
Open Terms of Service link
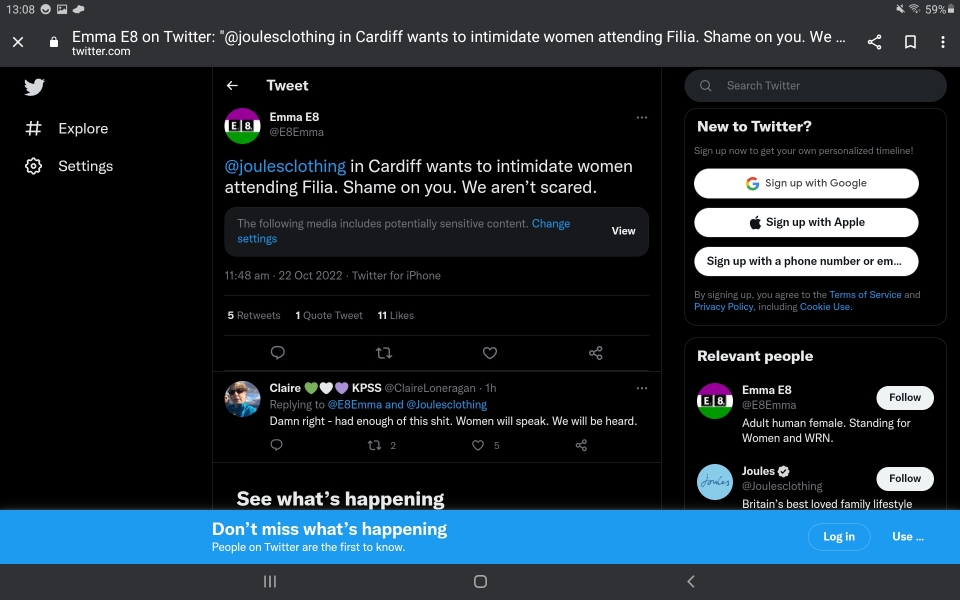coord(865,295)
